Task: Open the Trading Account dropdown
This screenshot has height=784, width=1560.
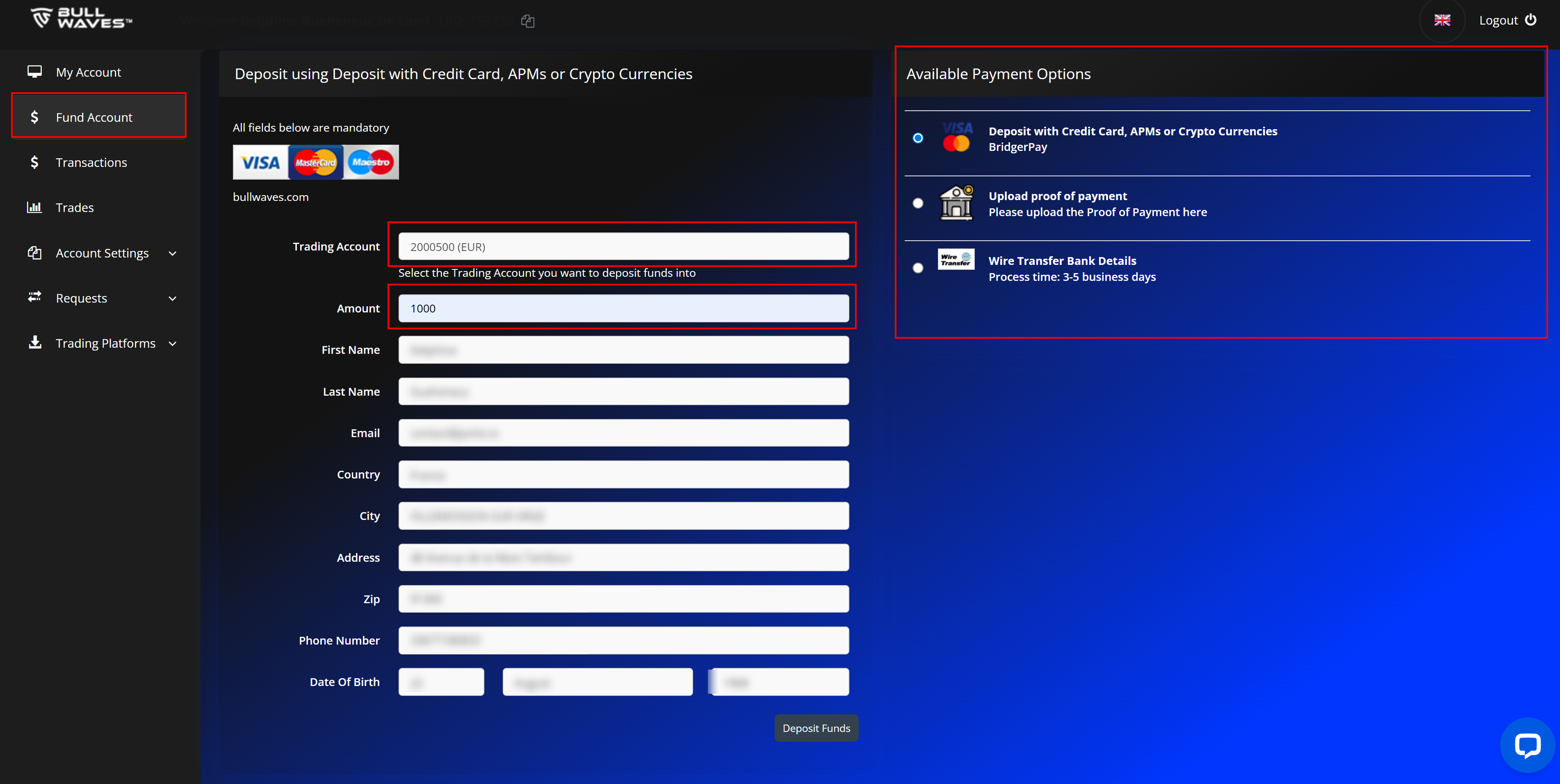Action: (623, 247)
